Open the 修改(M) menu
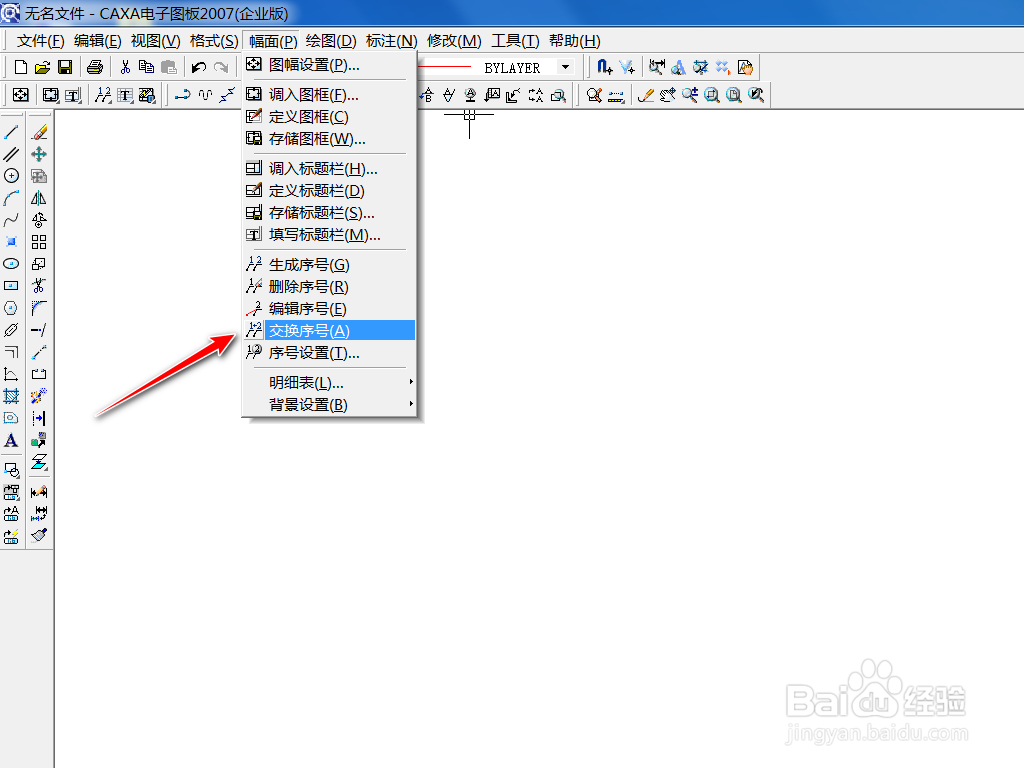Screen dimensions: 1024x768 (x=454, y=41)
